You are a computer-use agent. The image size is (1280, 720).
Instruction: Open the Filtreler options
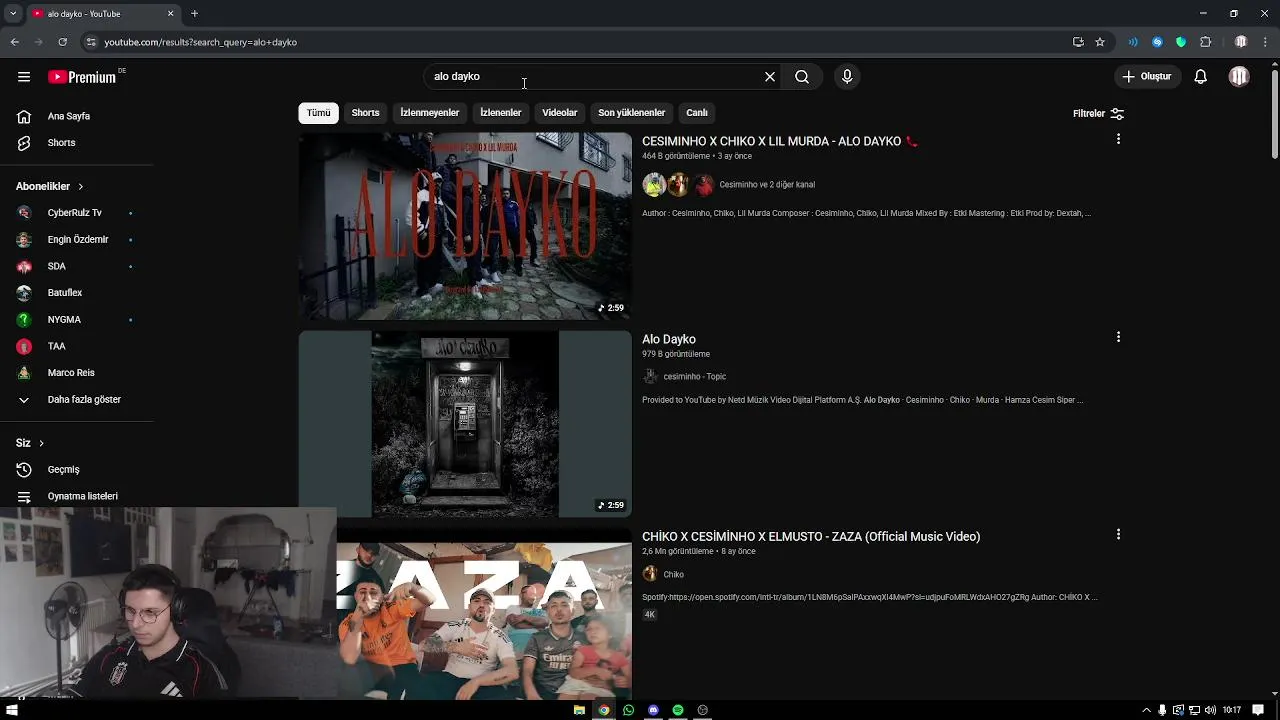pyautogui.click(x=1098, y=114)
